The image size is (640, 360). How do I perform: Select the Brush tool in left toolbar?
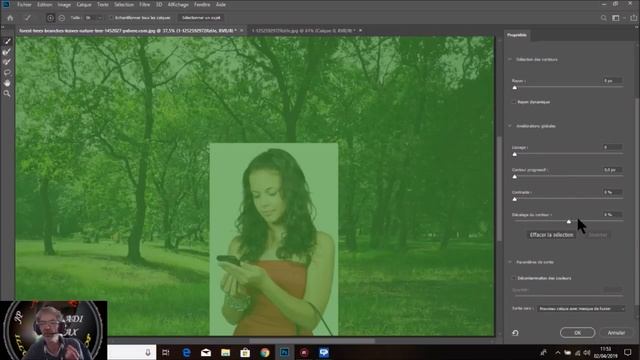[7, 62]
